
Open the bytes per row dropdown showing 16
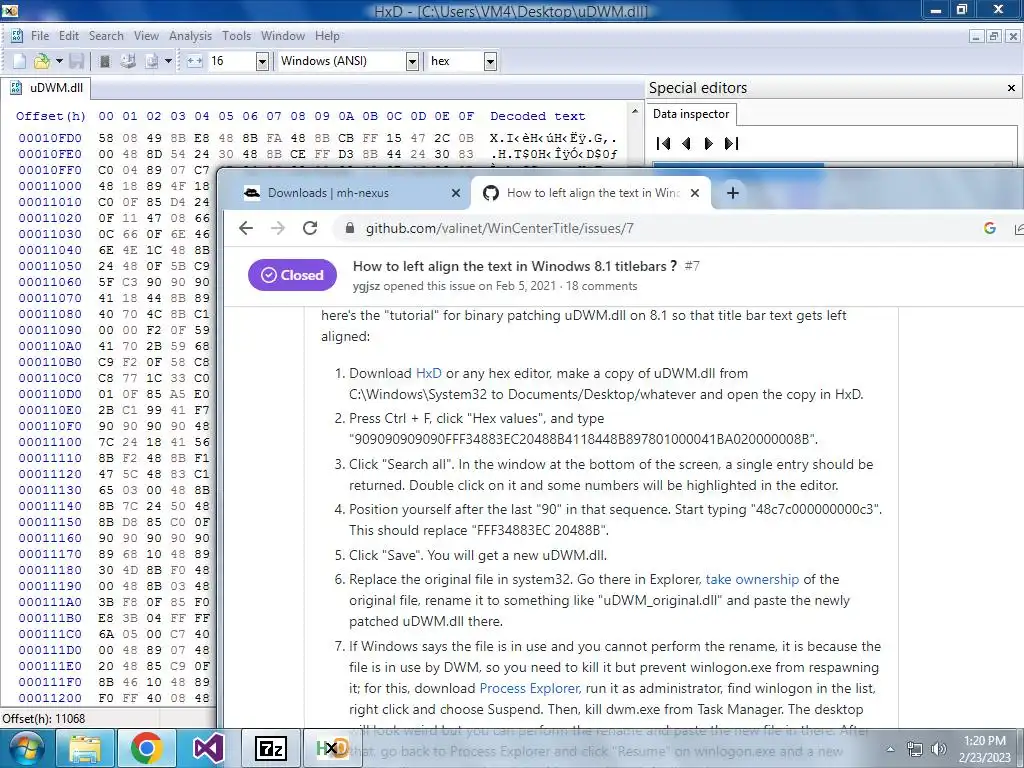tap(262, 61)
